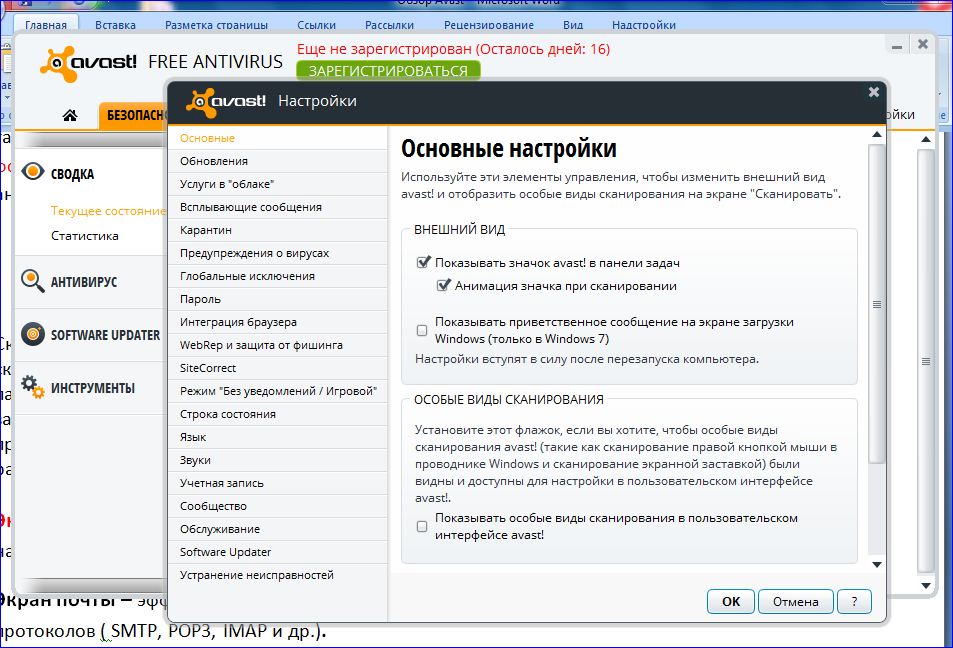The image size is (953, 648).
Task: Open Предупреждения о вирусах settings
Action: pos(278,253)
